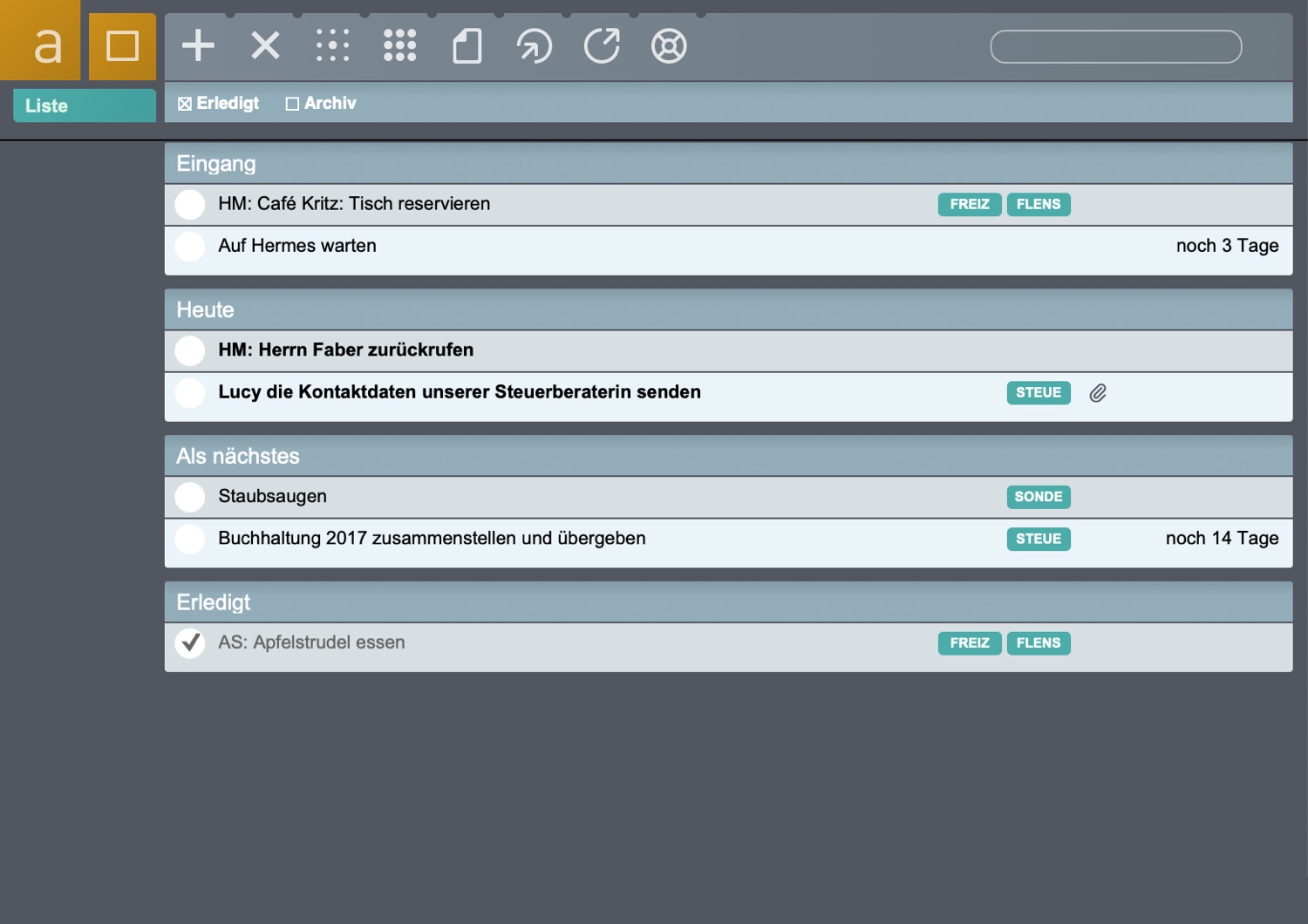Click the SONDE tag on Staubsaugen
The width and height of the screenshot is (1308, 924).
click(1039, 497)
